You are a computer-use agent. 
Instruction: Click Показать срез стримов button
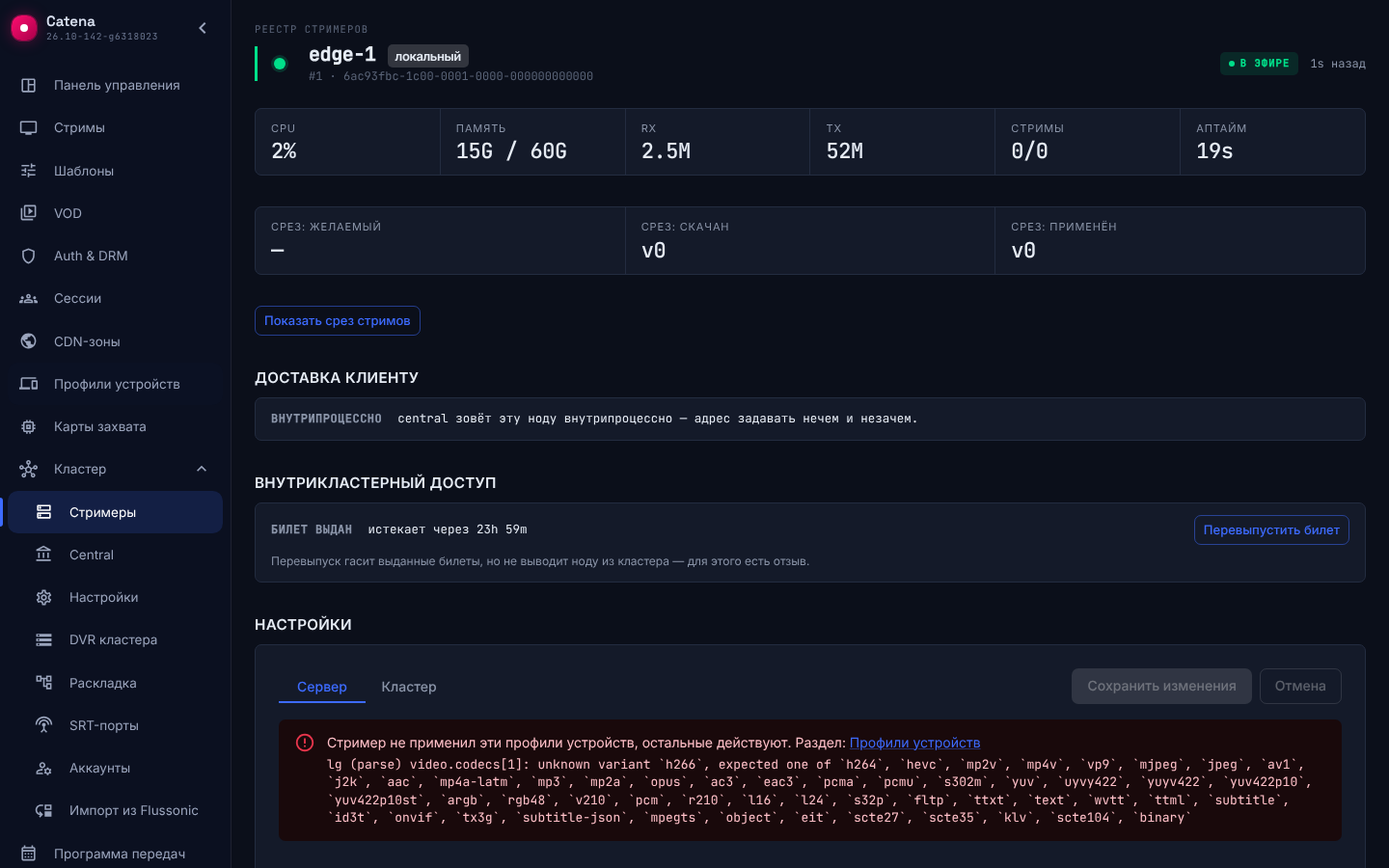[x=338, y=321]
